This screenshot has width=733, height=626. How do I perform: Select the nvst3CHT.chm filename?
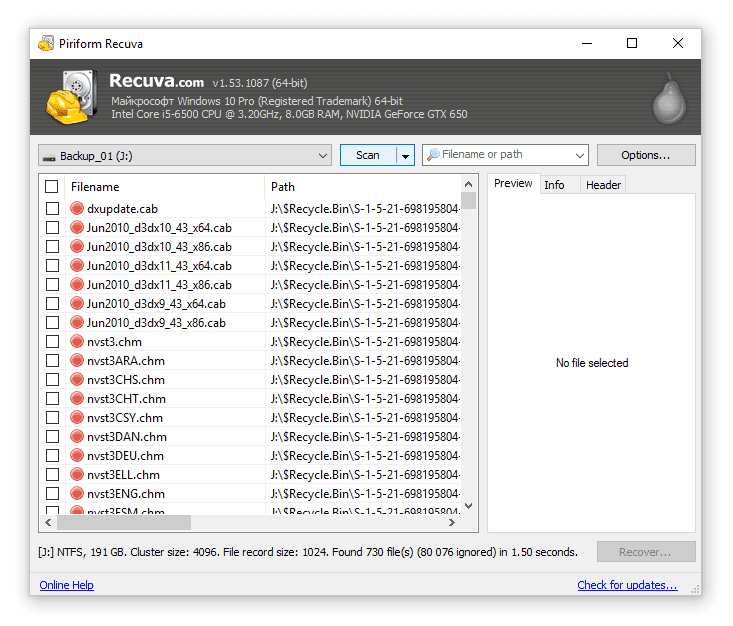click(126, 399)
